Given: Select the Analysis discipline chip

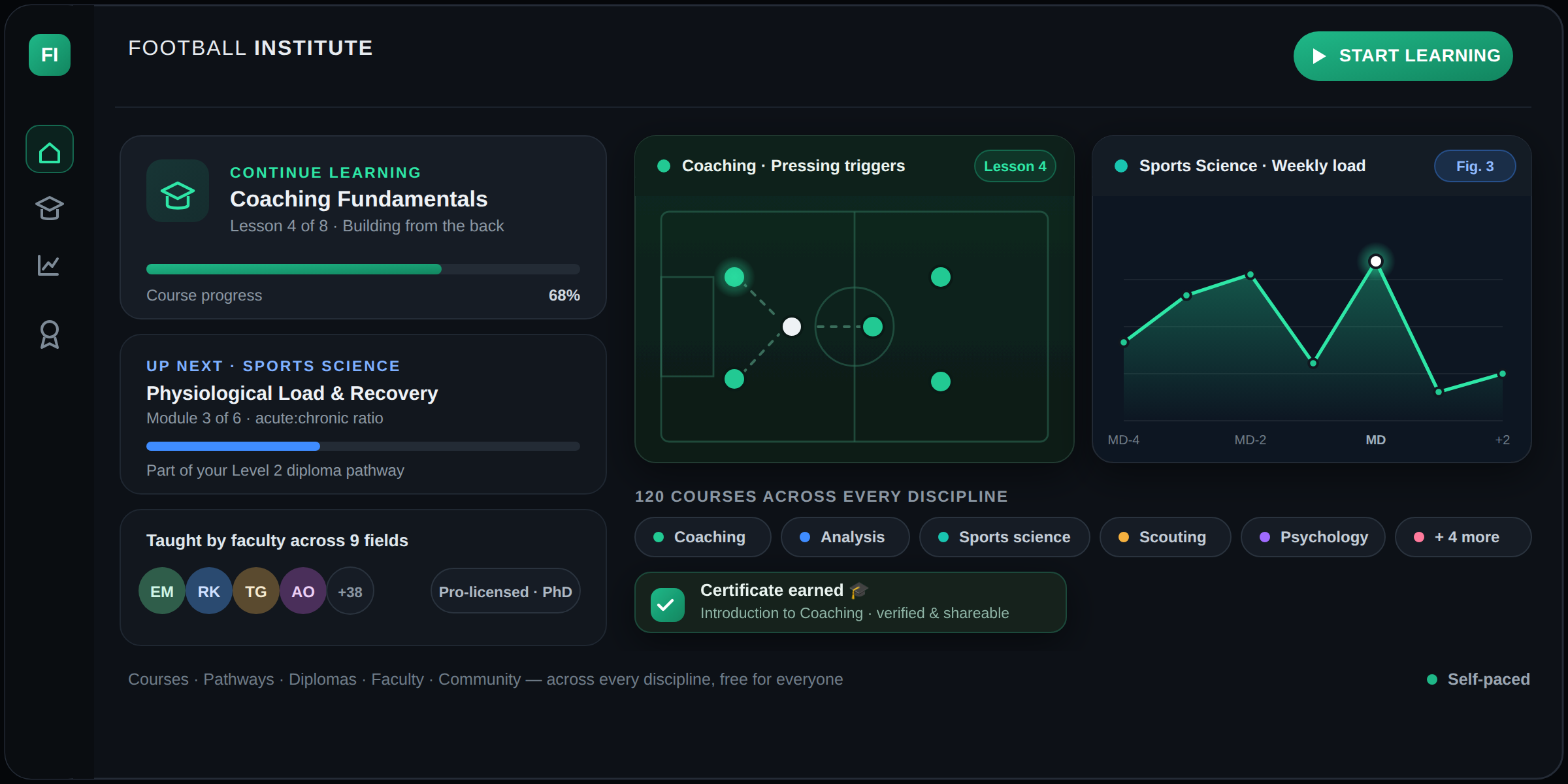Looking at the screenshot, I should pos(845,537).
